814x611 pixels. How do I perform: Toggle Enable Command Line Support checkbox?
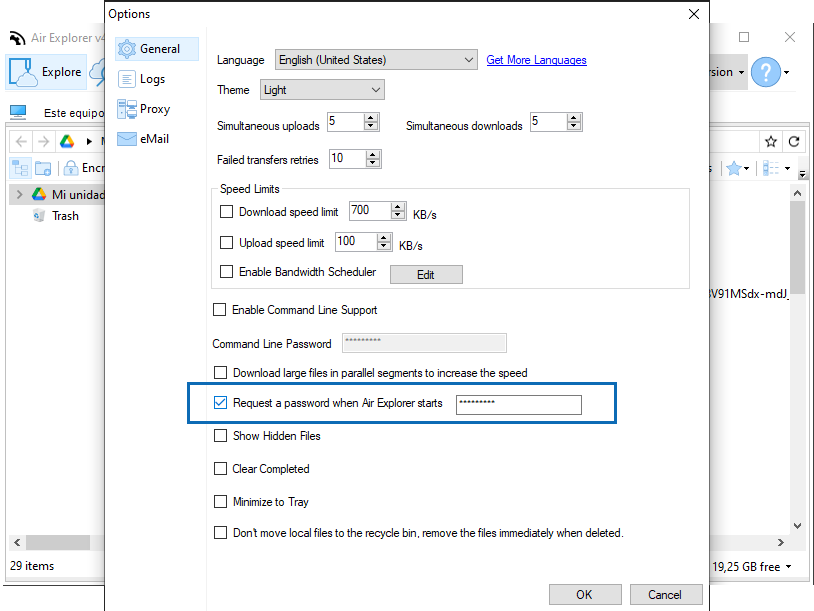point(220,310)
